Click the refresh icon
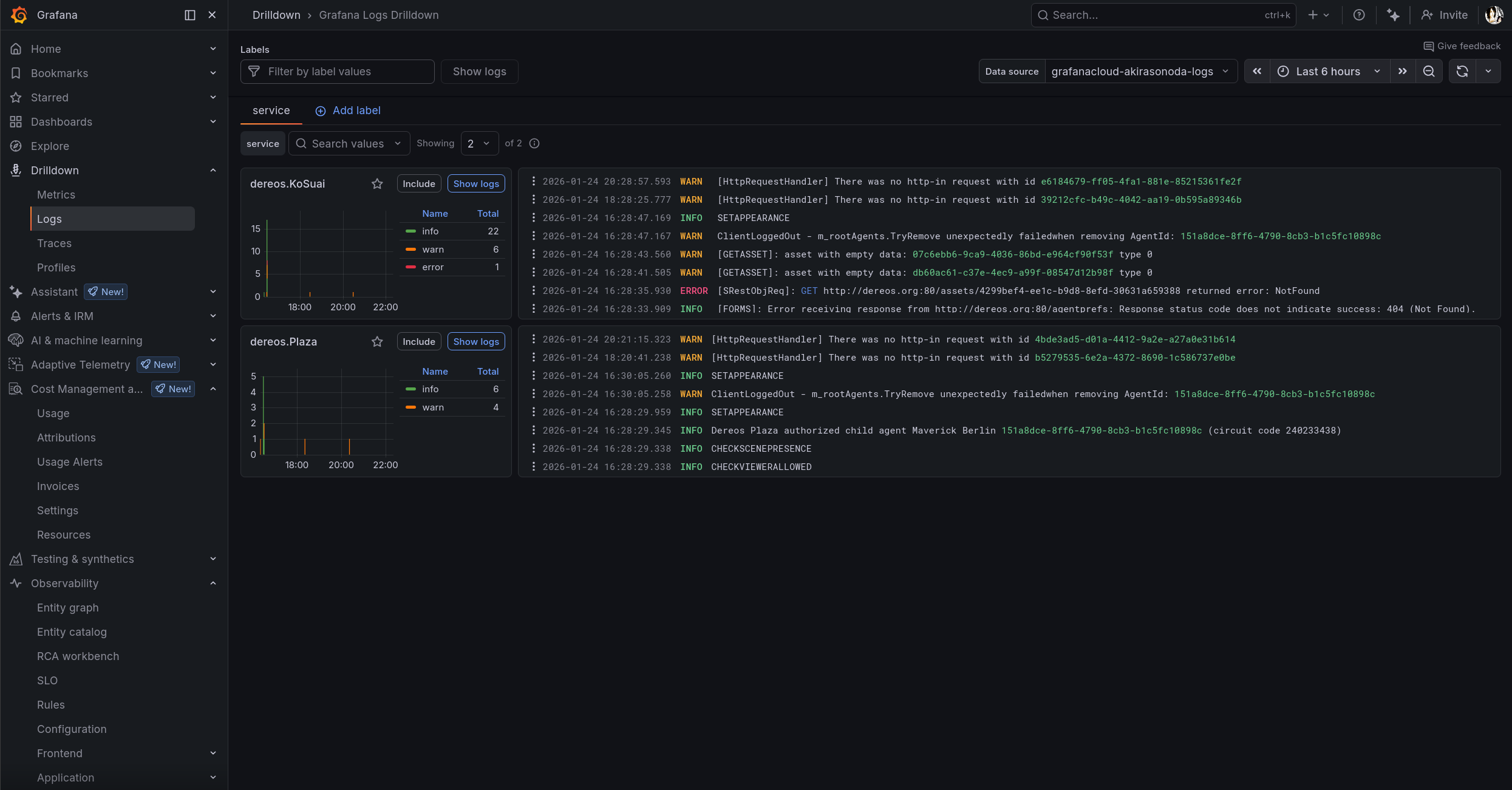Image resolution: width=1512 pixels, height=790 pixels. click(1462, 72)
